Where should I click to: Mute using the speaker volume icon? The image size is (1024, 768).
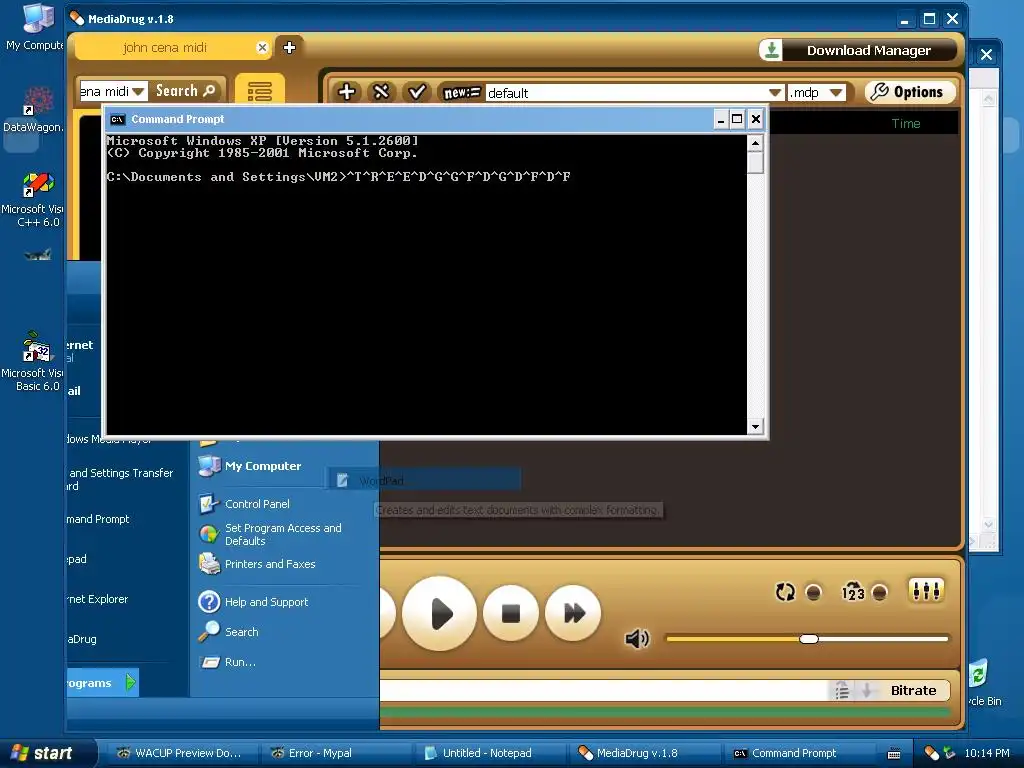coord(637,638)
